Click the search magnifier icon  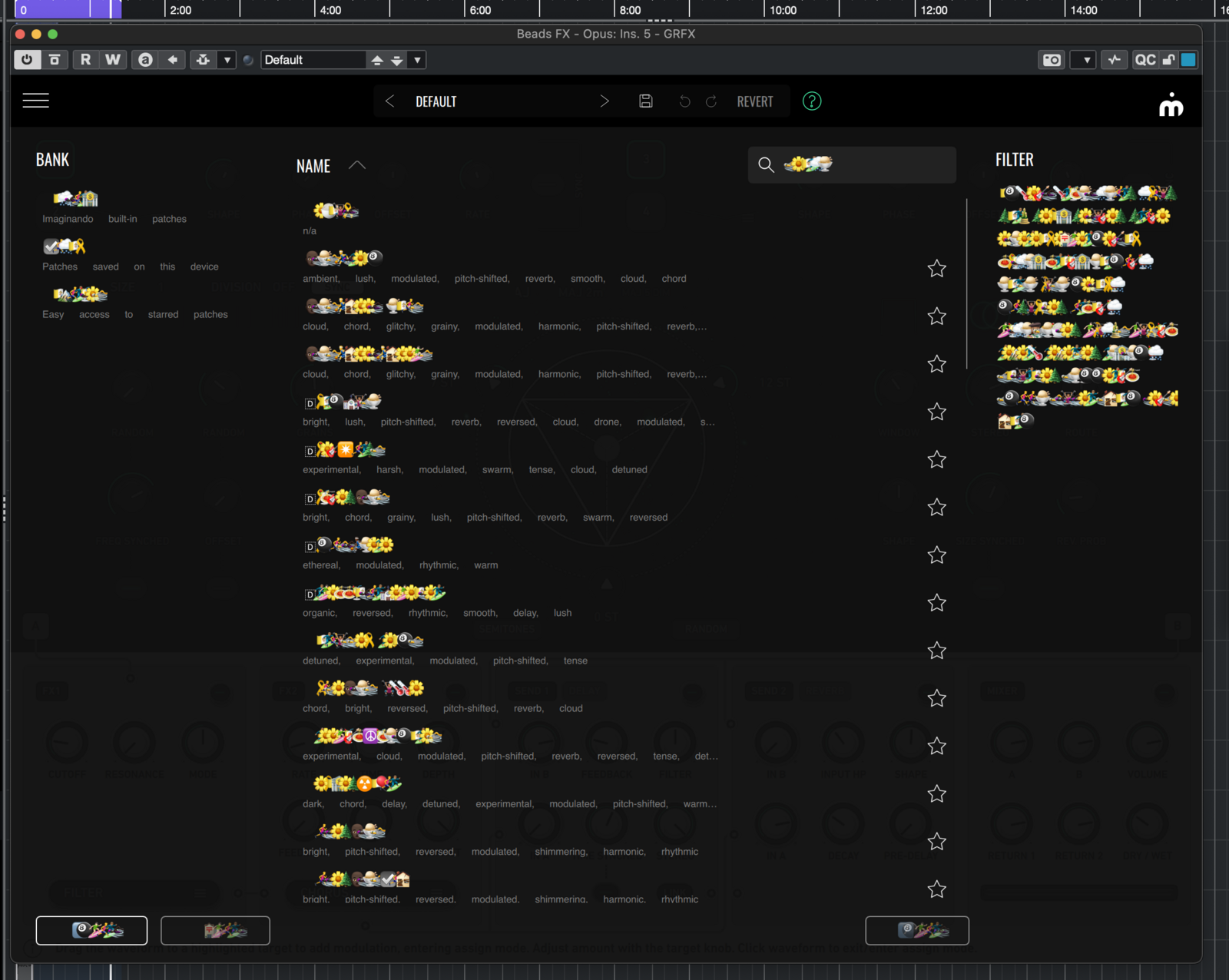[766, 164]
